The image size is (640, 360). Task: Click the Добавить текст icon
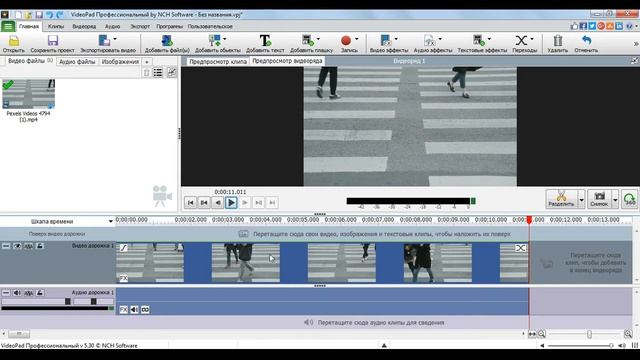click(265, 40)
